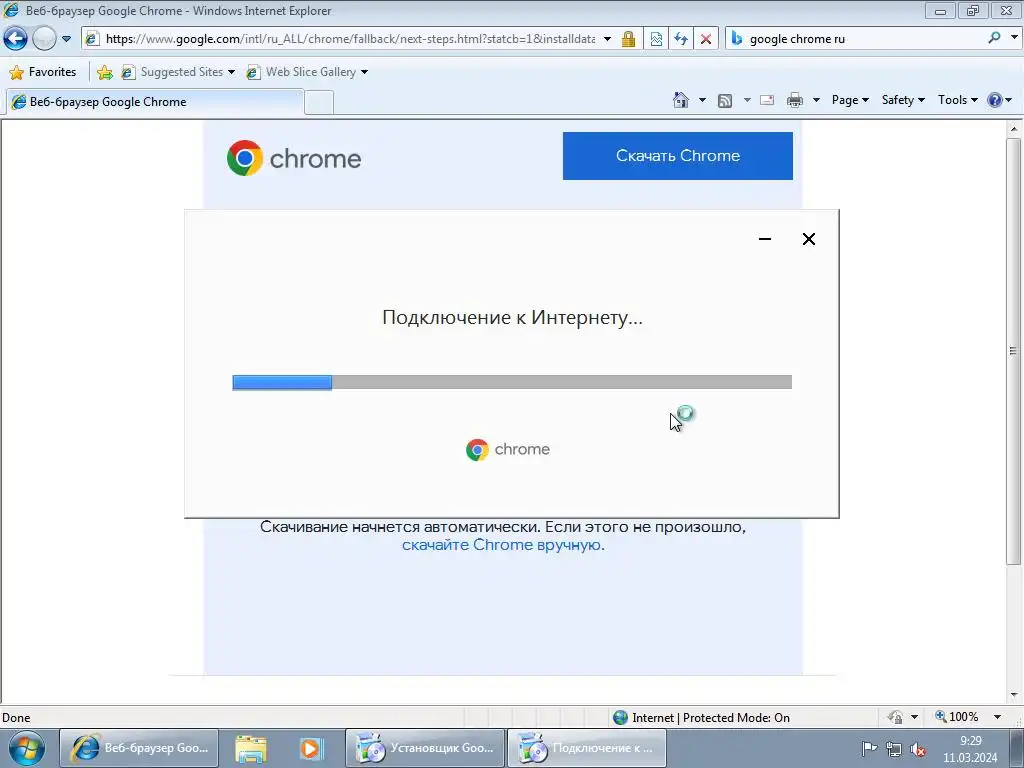Click Read Mail envelope icon
Screen dimensions: 1024x768
(767, 100)
